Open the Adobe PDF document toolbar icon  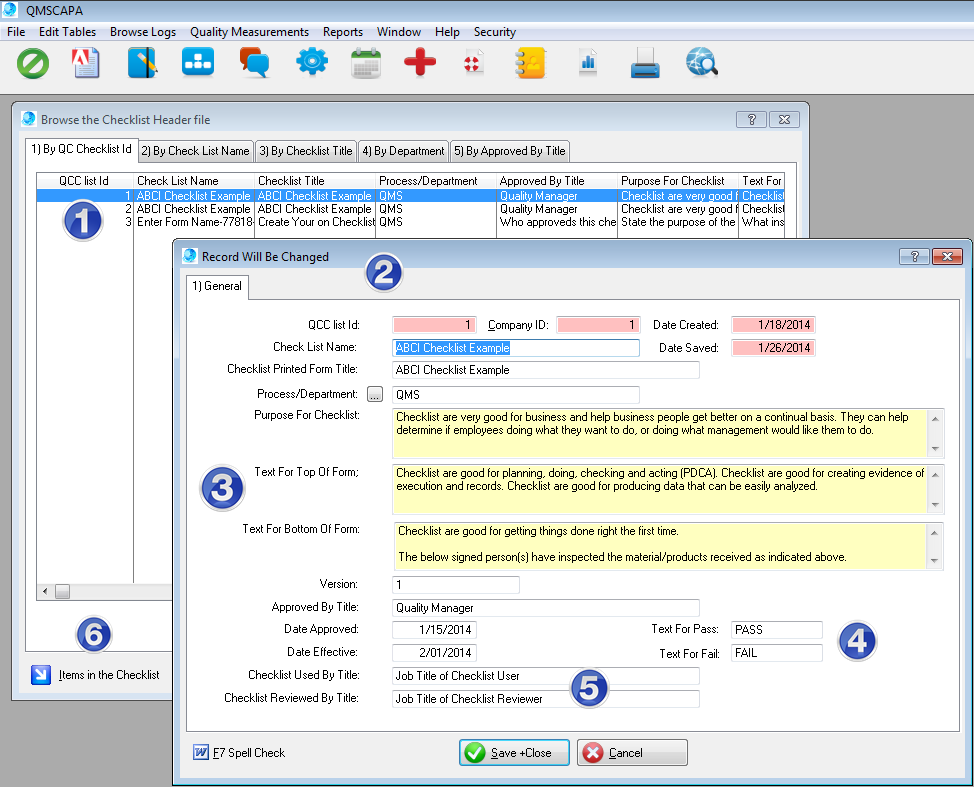tap(87, 64)
